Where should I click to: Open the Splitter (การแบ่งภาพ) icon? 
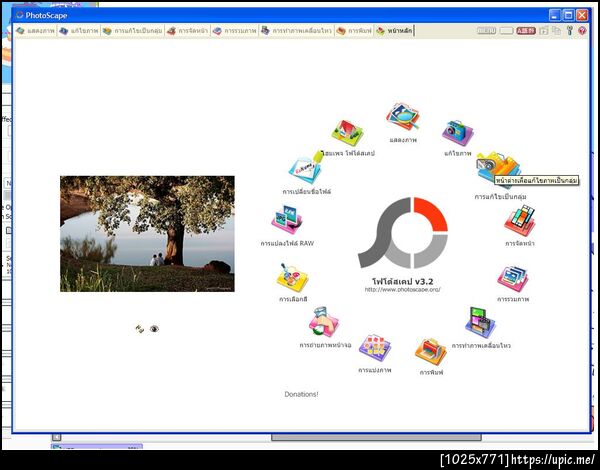point(375,348)
